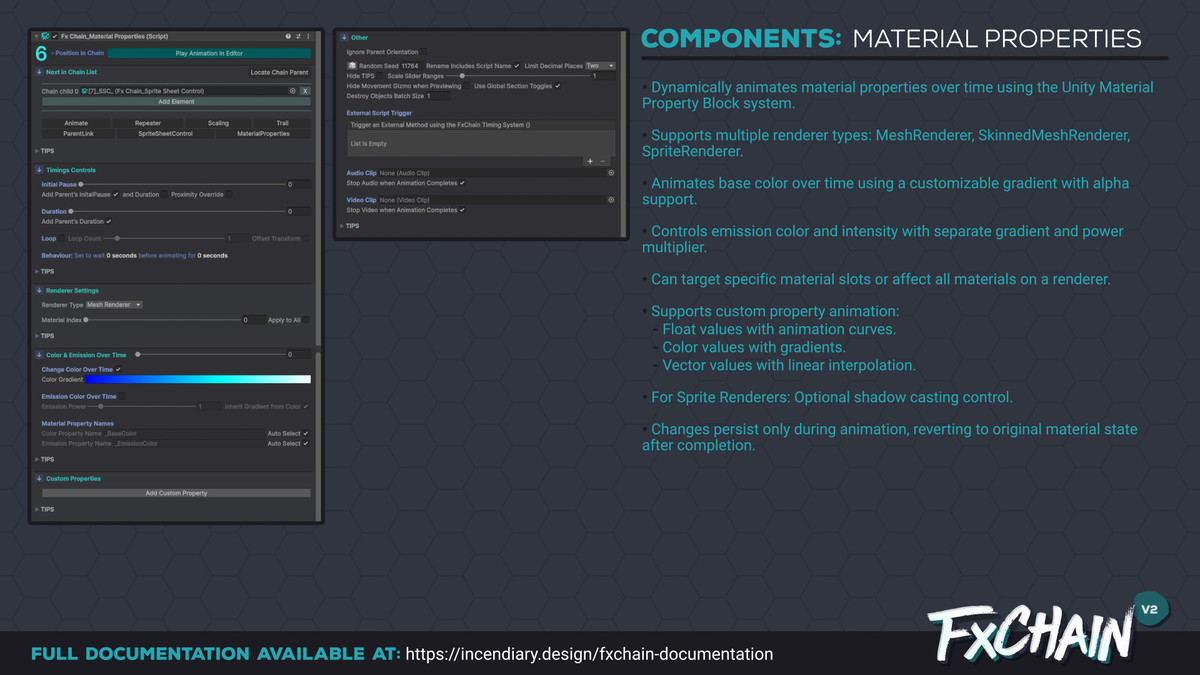The width and height of the screenshot is (1200, 675).
Task: Select the MaterialProperties component button
Action: point(263,133)
